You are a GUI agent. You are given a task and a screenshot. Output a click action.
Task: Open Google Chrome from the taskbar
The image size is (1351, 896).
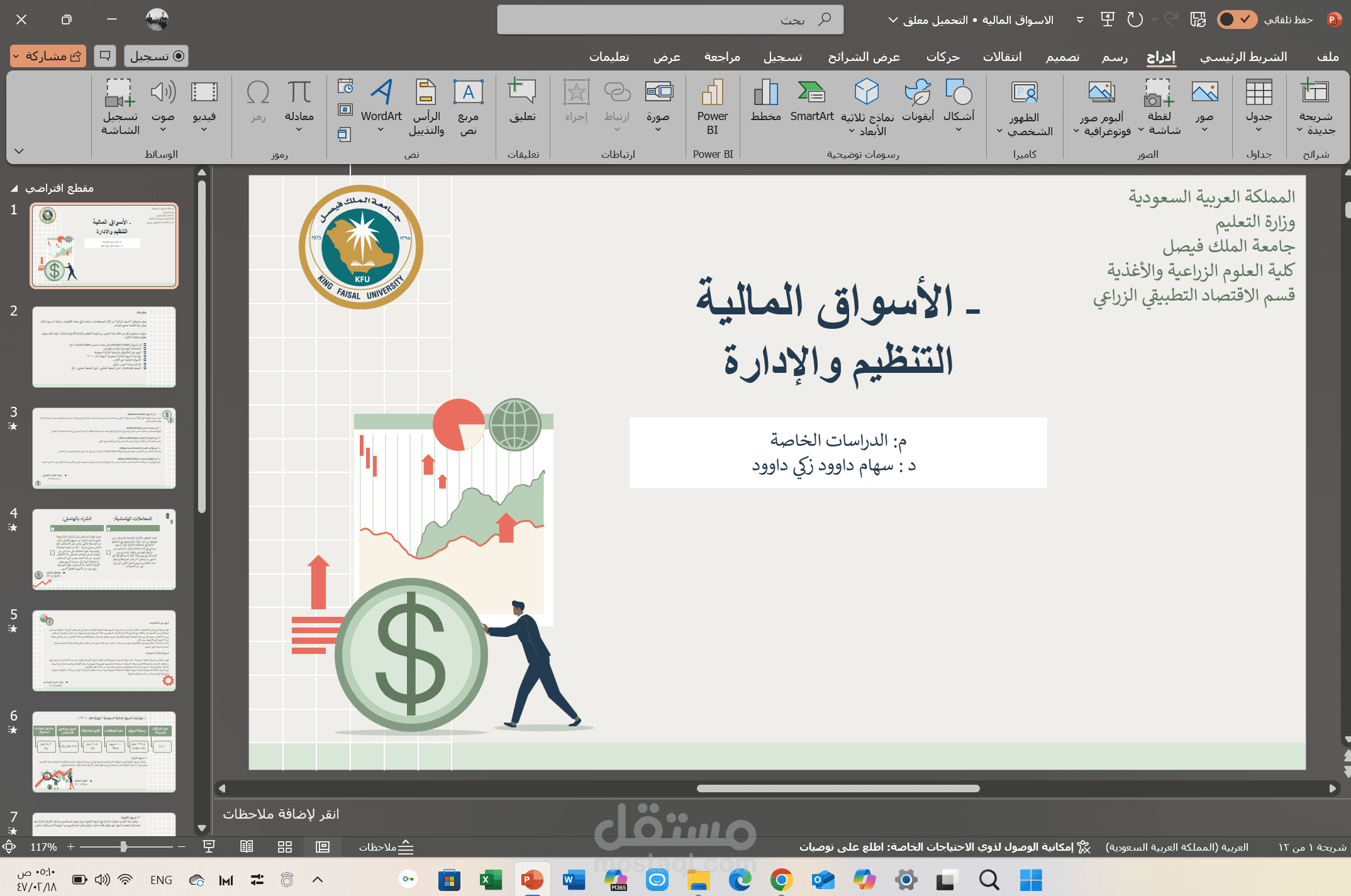[781, 880]
